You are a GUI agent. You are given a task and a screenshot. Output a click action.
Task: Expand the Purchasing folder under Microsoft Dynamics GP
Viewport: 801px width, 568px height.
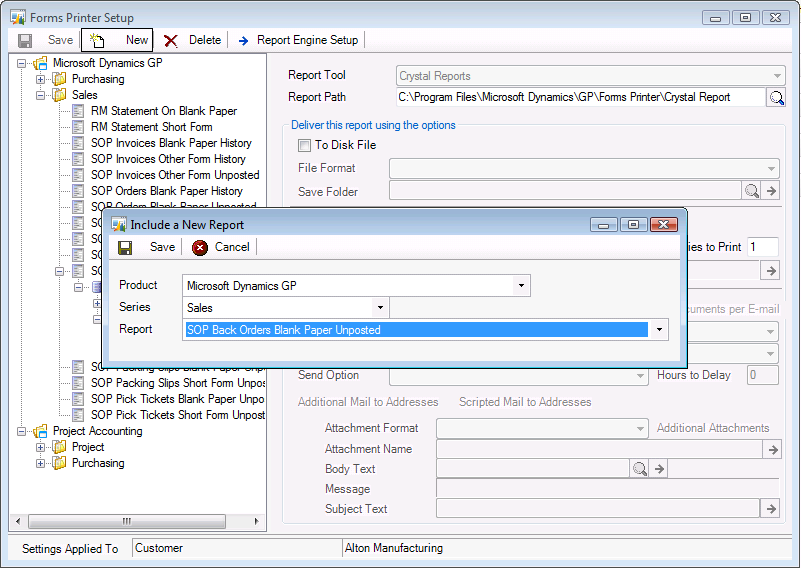click(41, 79)
